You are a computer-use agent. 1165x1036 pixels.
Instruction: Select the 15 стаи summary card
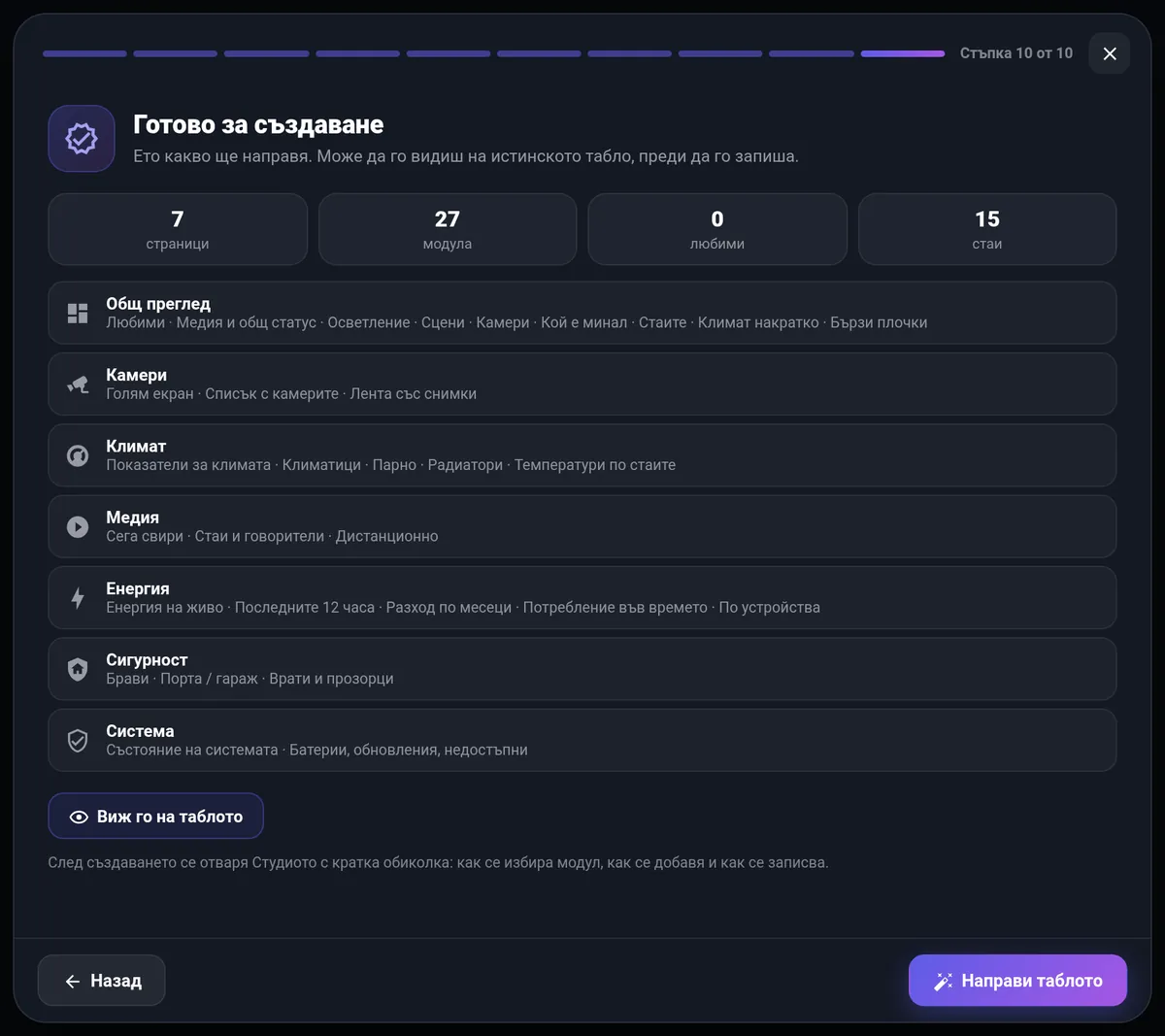click(x=987, y=229)
